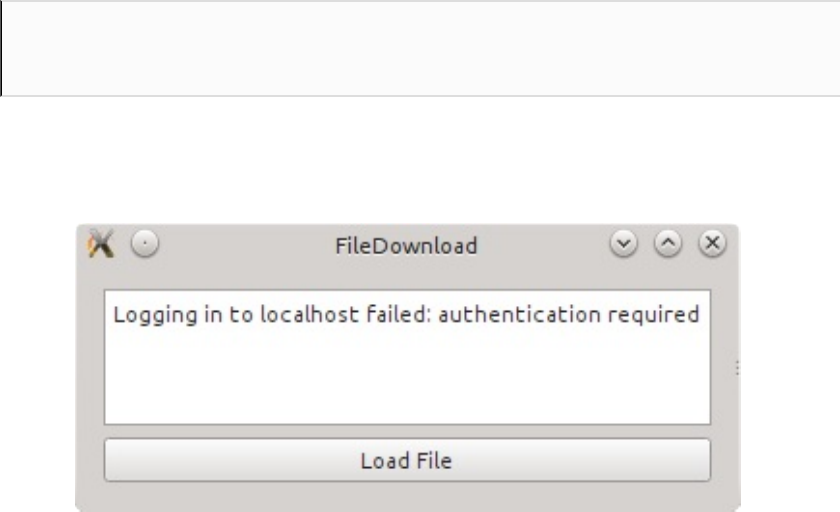Minimize FileDownload with the down-chevron button

pyautogui.click(x=623, y=243)
